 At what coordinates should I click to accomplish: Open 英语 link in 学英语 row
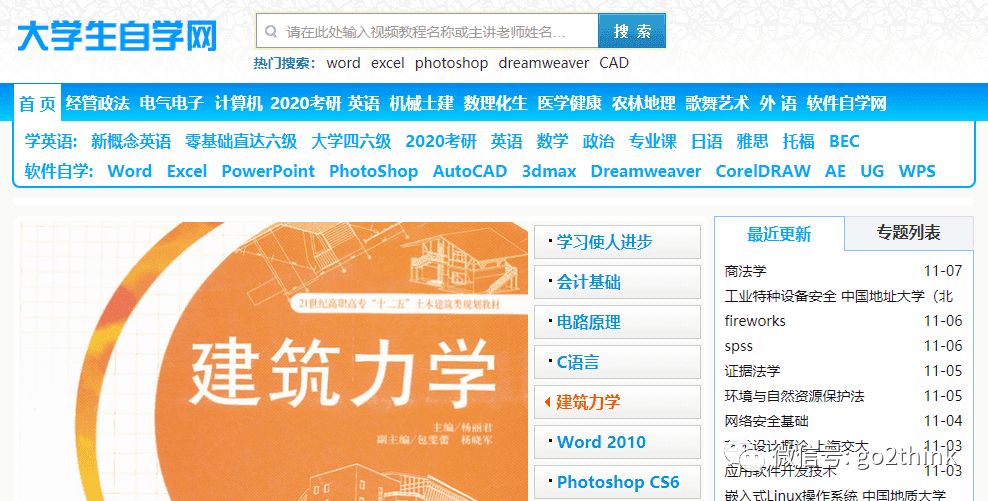click(507, 141)
